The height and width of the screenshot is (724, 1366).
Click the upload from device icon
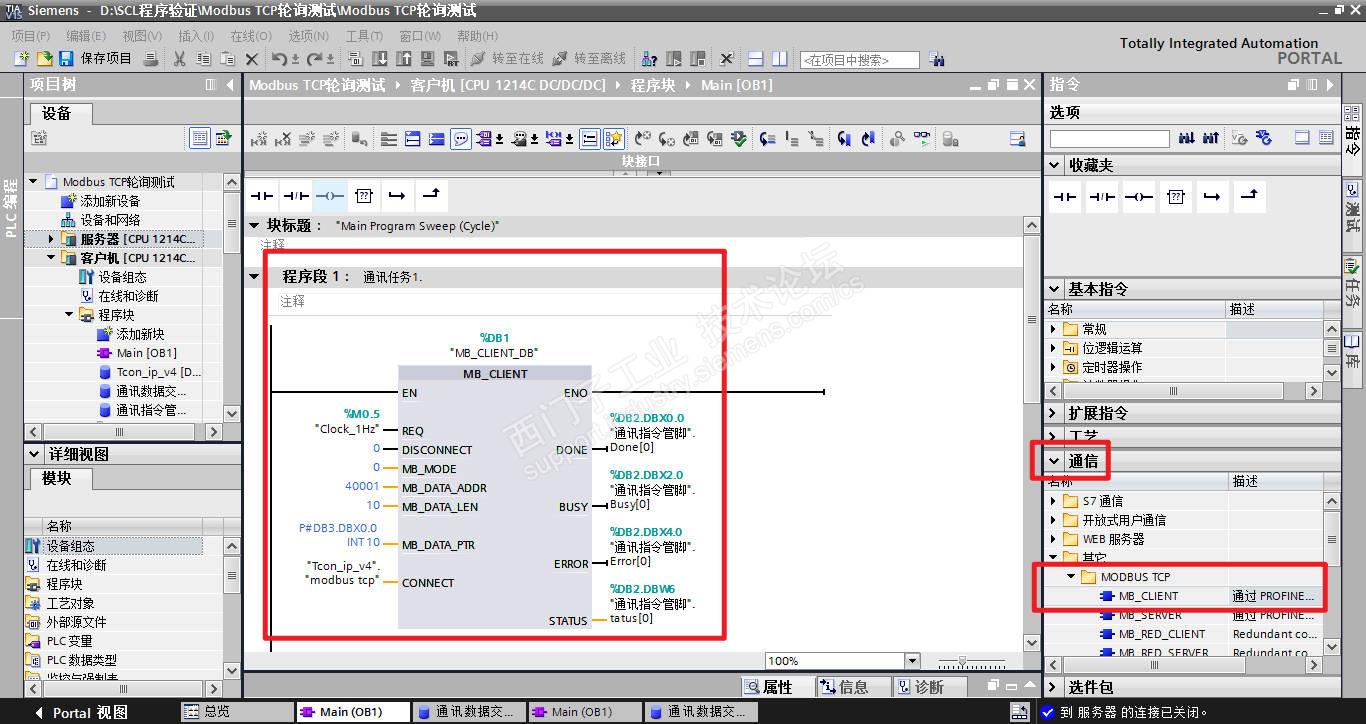pos(404,59)
